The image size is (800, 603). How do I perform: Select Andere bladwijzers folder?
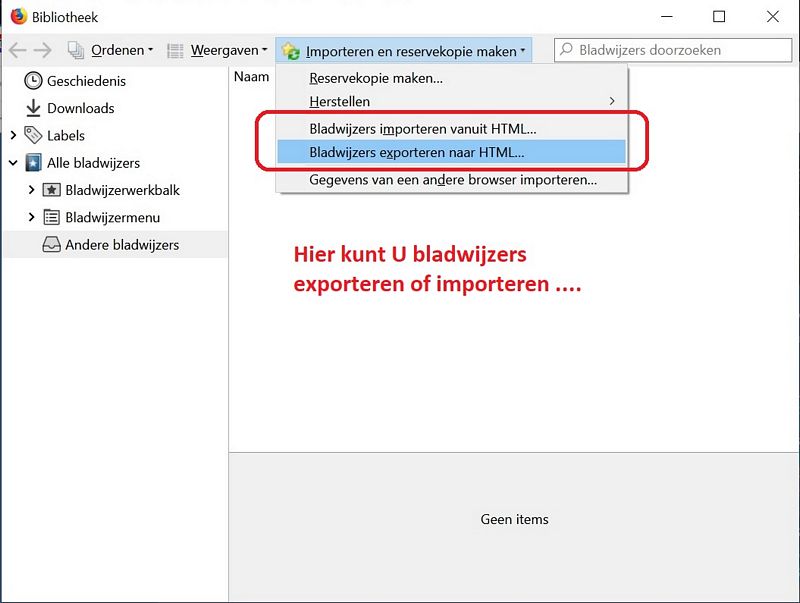coord(122,245)
